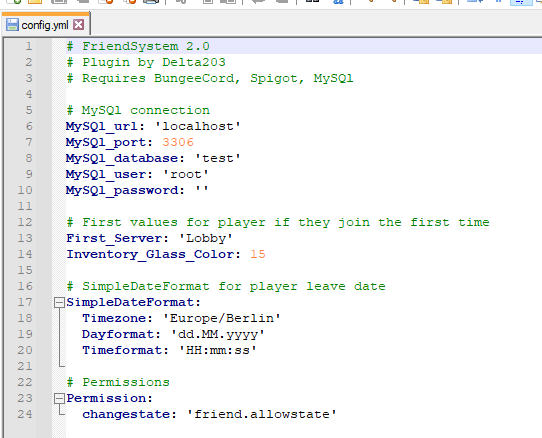Click the port value 3306
This screenshot has width=542, height=438.
[178, 142]
